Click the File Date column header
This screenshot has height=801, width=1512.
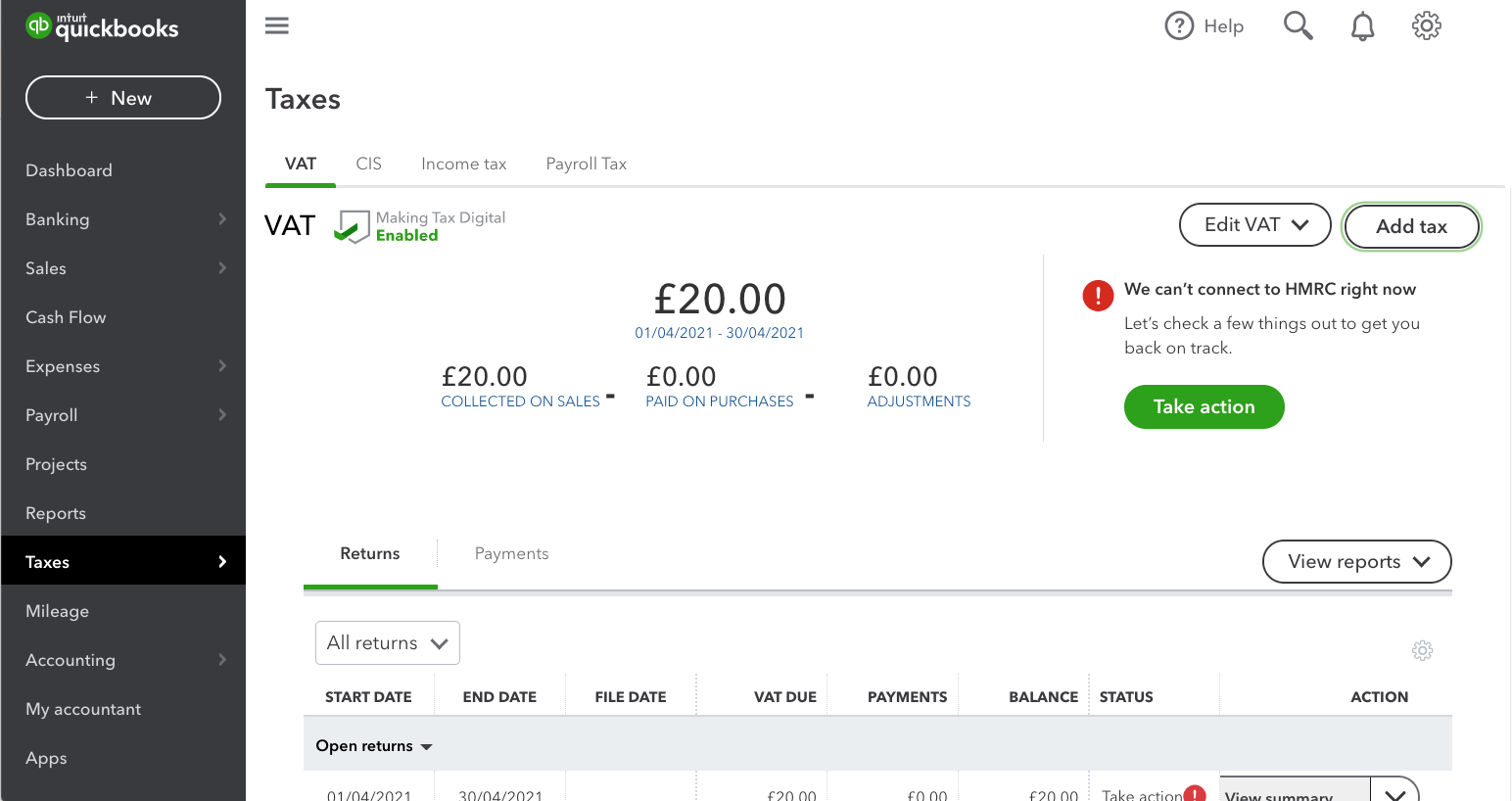[x=631, y=697]
